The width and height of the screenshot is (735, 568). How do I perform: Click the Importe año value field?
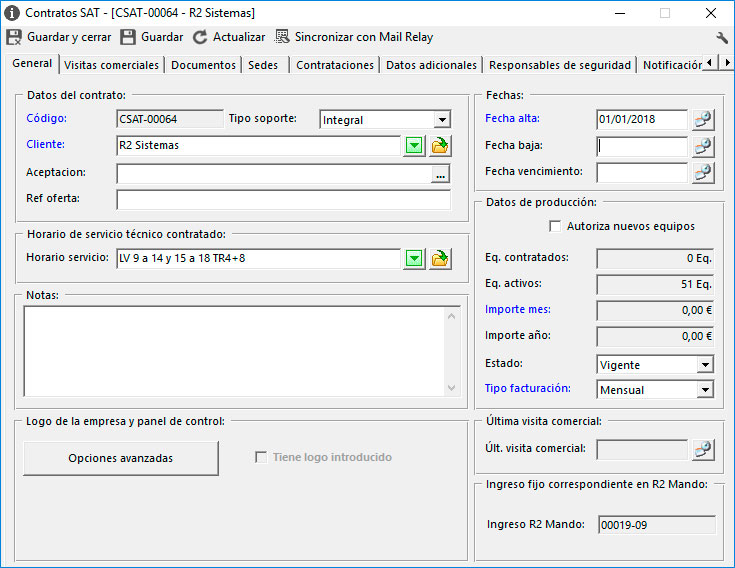point(655,336)
